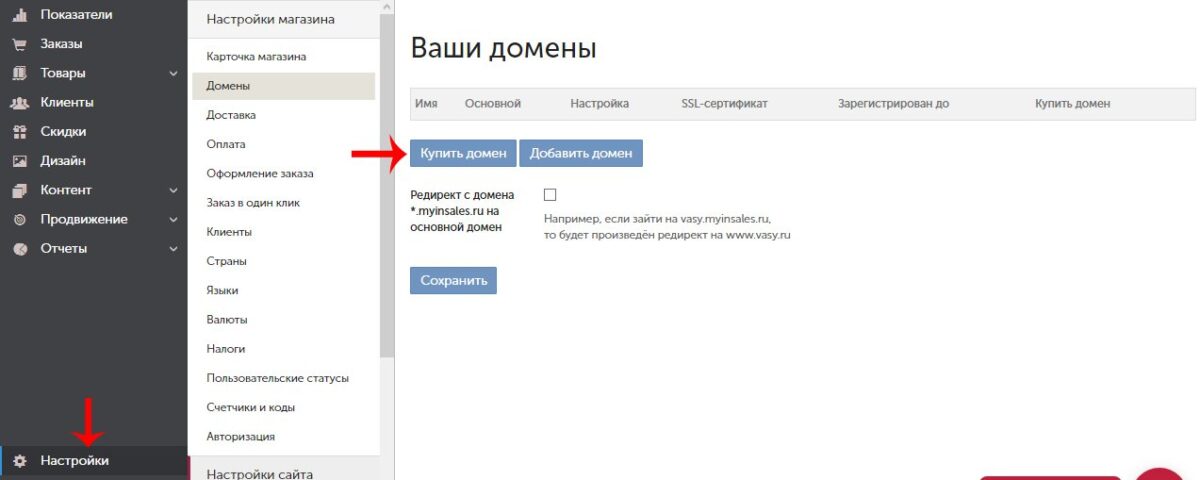The height and width of the screenshot is (480, 1200).
Task: Click the Настройки сайта section header
Action: tap(259, 474)
